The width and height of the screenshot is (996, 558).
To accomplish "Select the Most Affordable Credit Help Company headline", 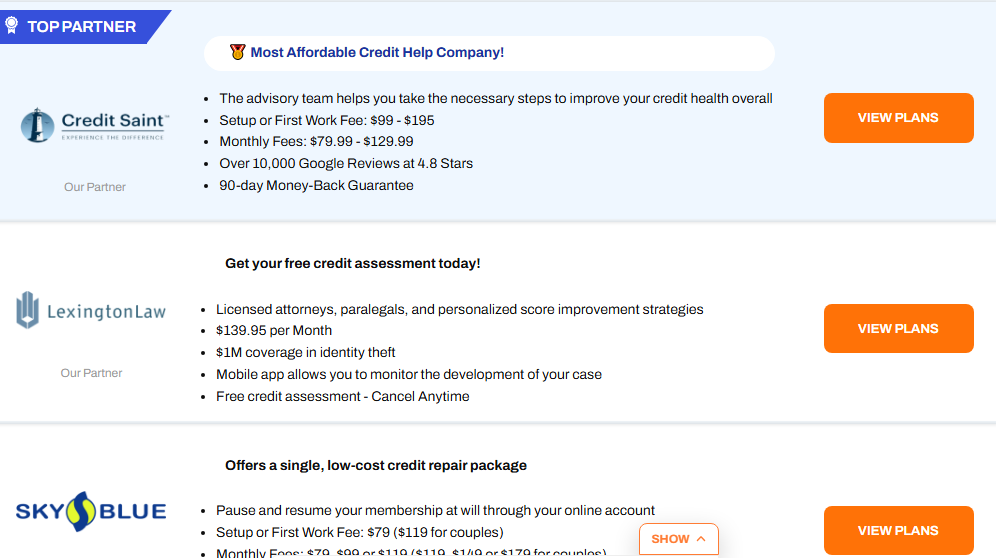I will (x=377, y=52).
